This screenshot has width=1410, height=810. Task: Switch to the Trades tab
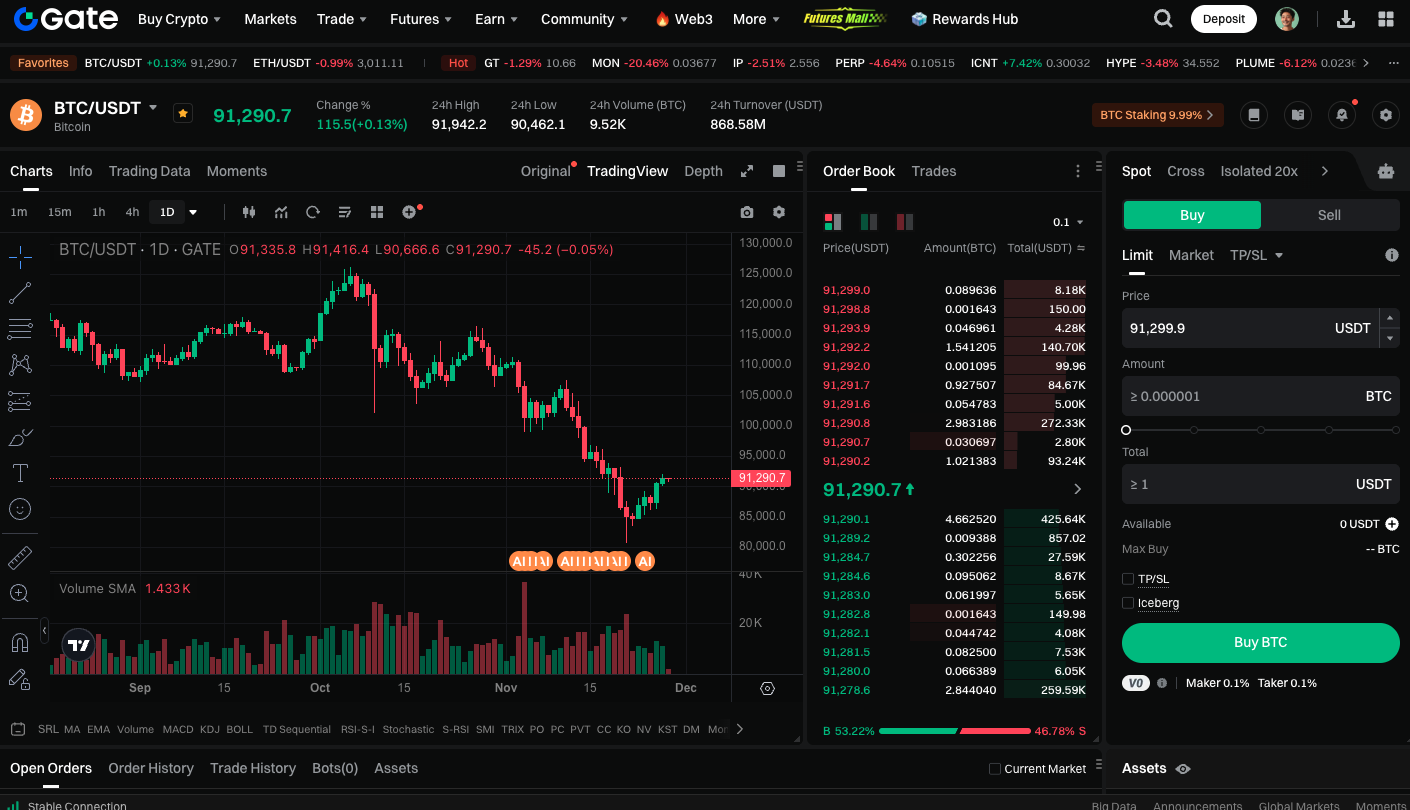pyautogui.click(x=933, y=171)
